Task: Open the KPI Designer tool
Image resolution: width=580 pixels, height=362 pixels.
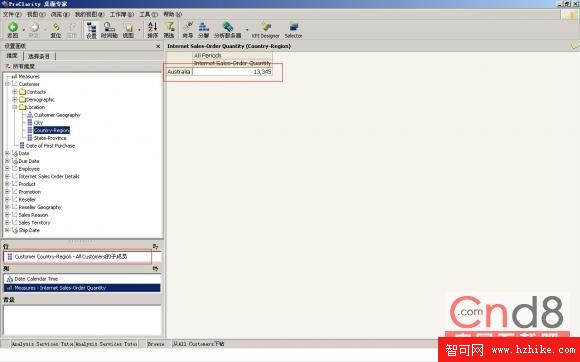Action: tap(265, 30)
